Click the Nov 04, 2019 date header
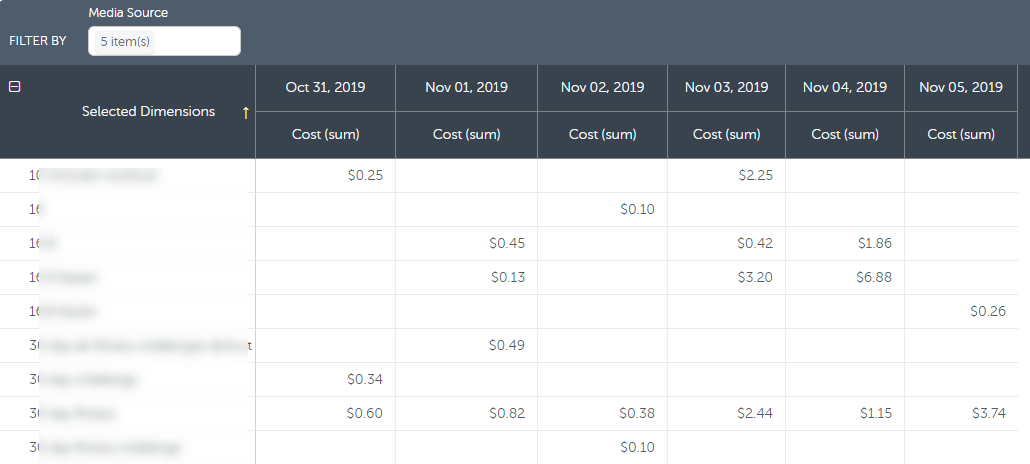 coord(845,88)
